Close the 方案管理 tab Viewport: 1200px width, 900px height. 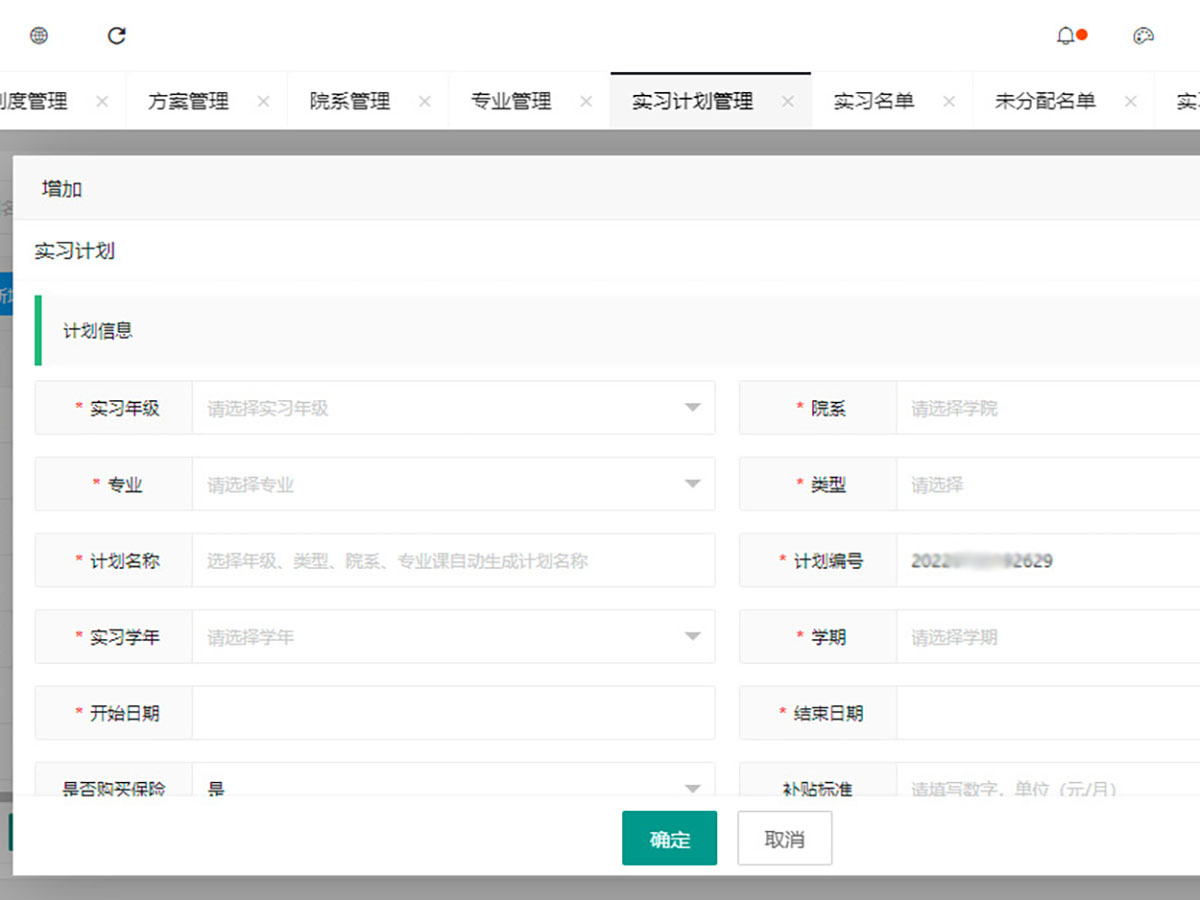263,101
